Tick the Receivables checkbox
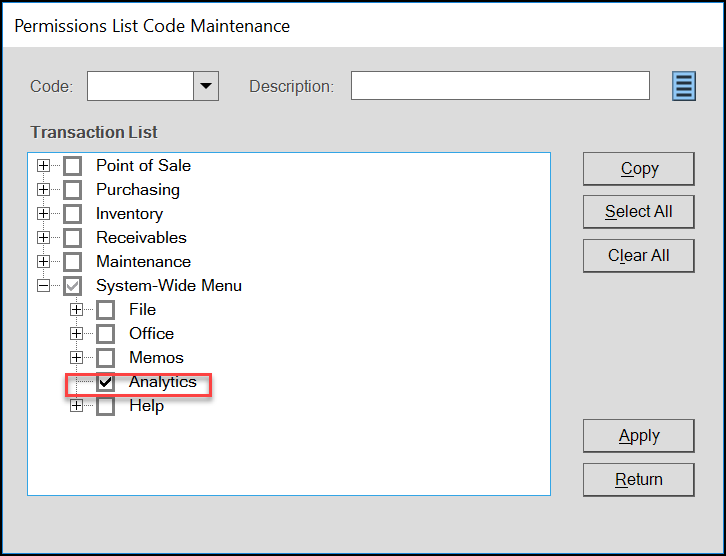The height and width of the screenshot is (556, 726). click(73, 238)
